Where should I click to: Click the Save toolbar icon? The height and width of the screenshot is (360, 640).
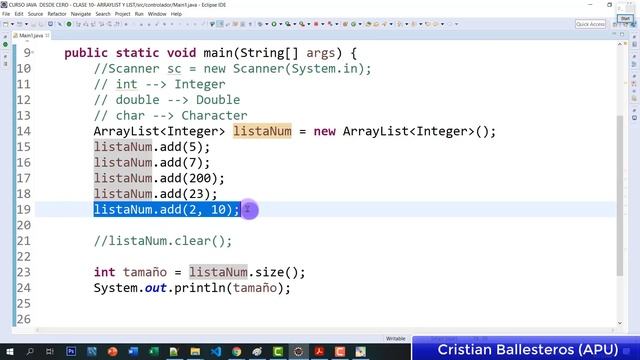pos(33,24)
